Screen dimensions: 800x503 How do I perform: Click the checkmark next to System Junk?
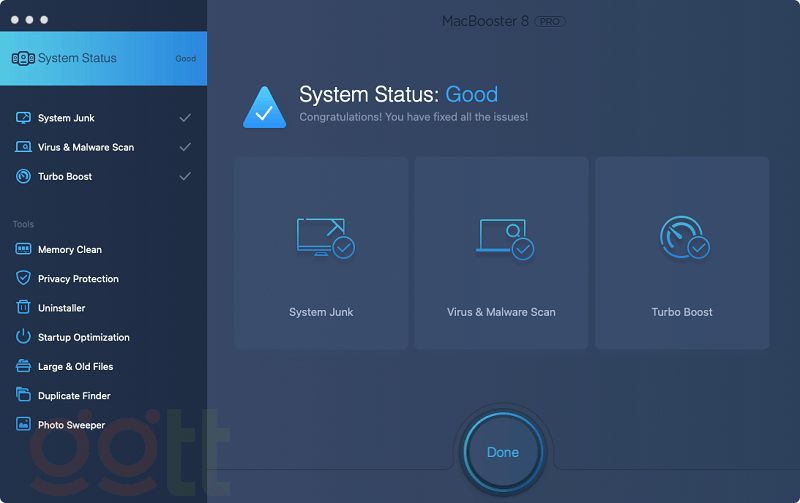[185, 118]
